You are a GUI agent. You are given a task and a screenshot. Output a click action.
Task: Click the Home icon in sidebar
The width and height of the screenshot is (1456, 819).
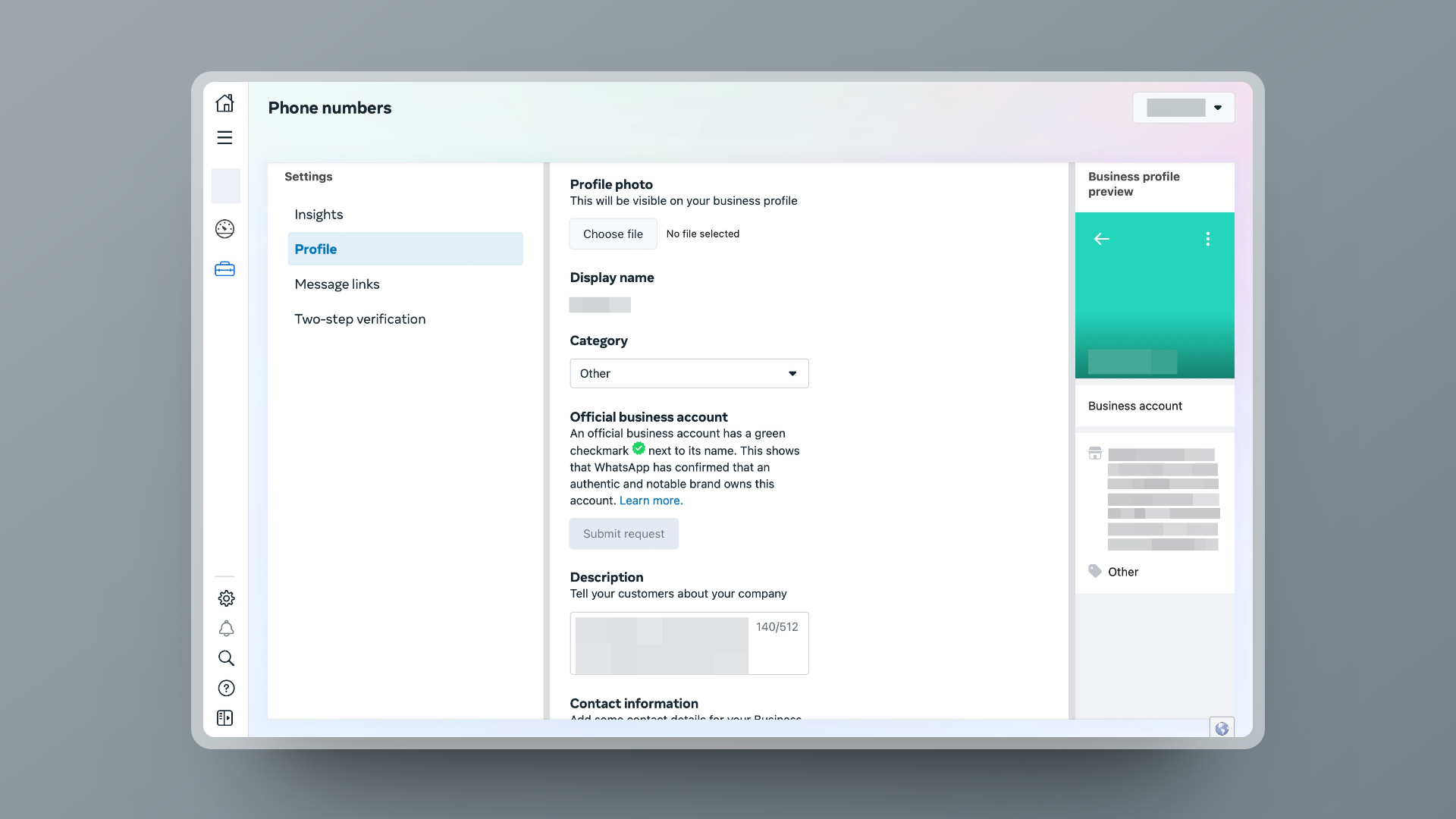(224, 103)
